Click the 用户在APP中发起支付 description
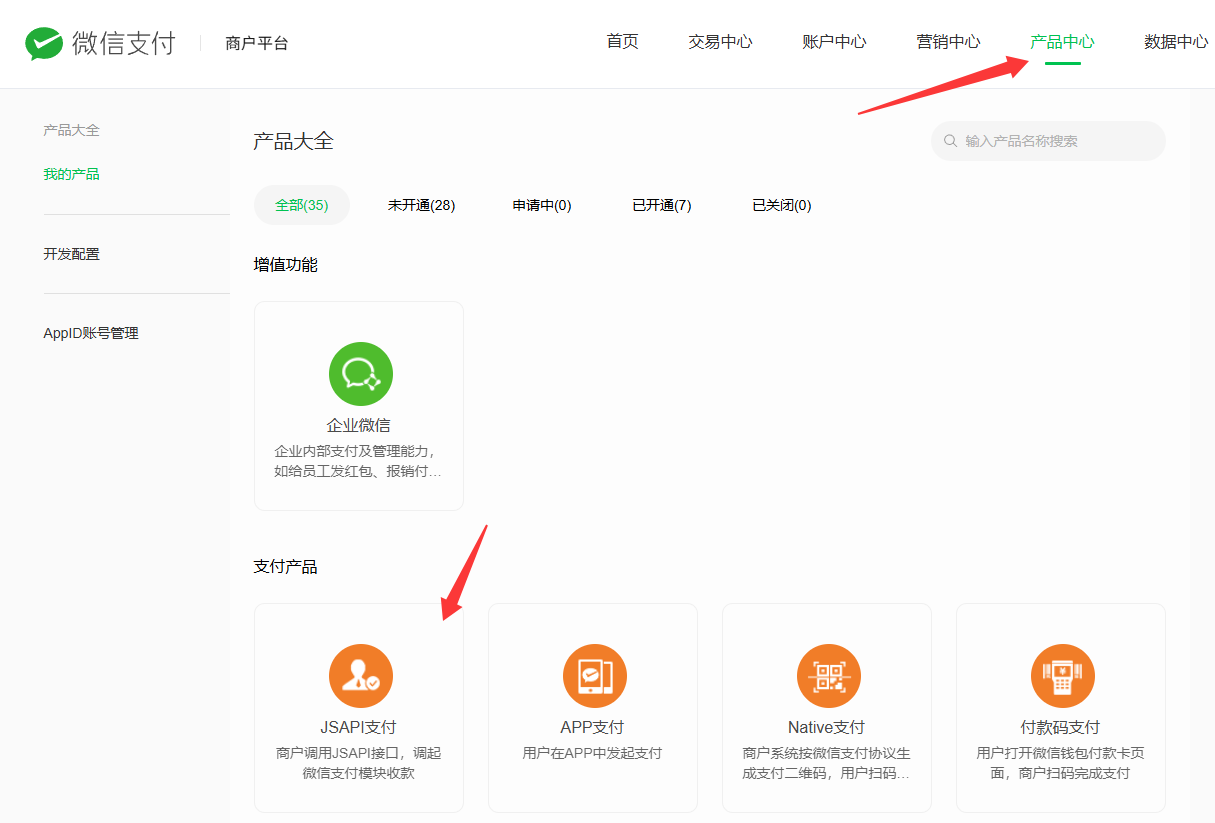This screenshot has height=823, width=1215. [x=592, y=753]
